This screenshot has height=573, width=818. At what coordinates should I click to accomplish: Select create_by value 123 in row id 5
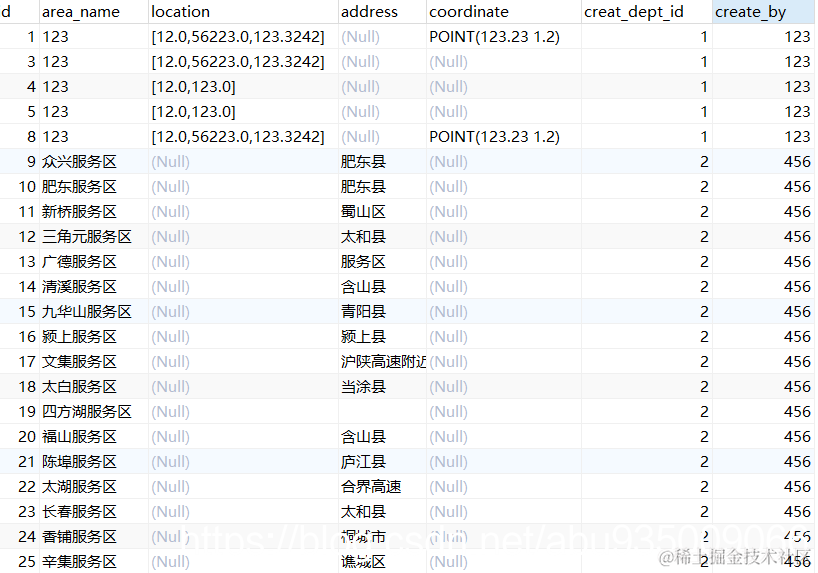pyautogui.click(x=797, y=112)
